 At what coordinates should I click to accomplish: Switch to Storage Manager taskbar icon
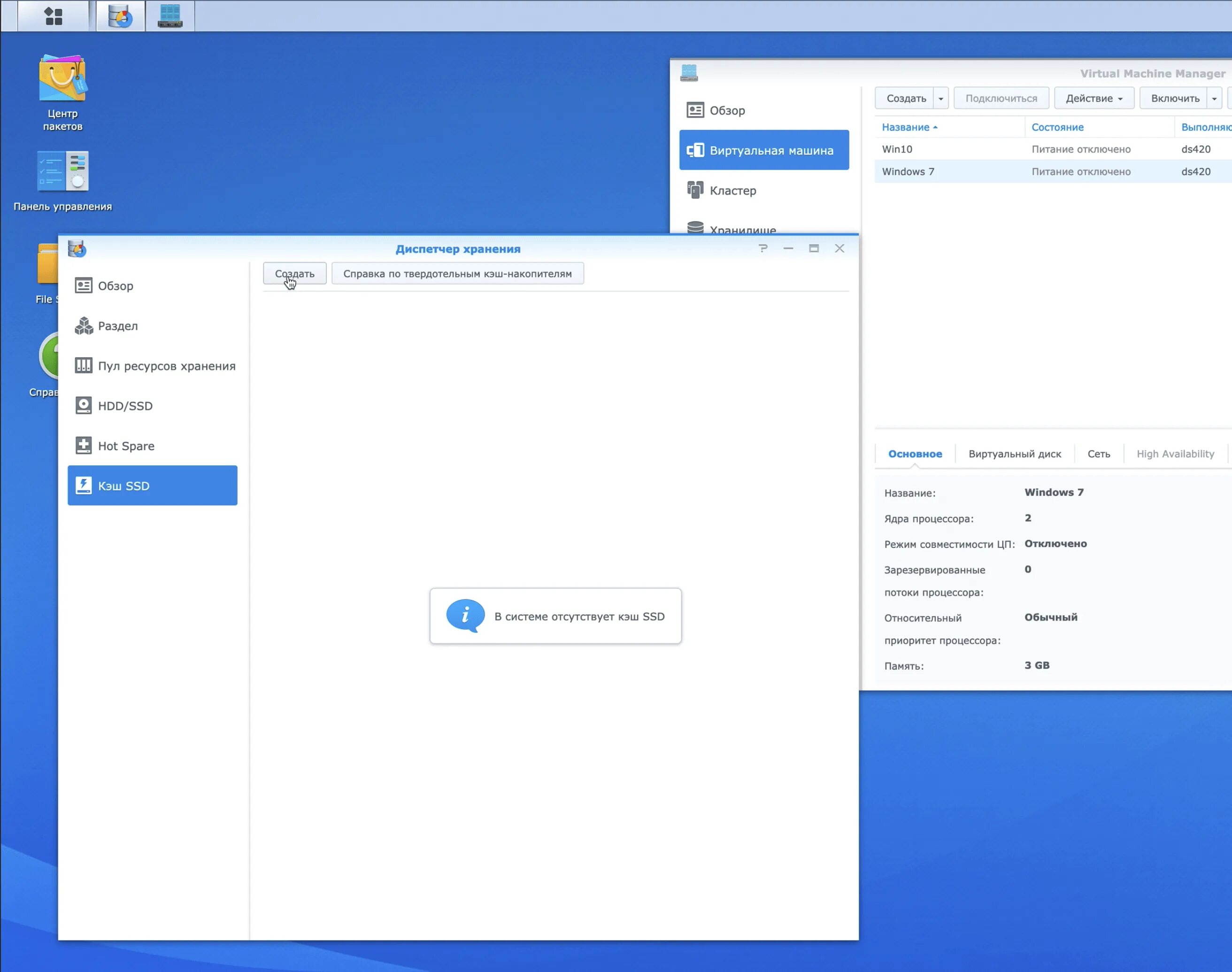120,16
